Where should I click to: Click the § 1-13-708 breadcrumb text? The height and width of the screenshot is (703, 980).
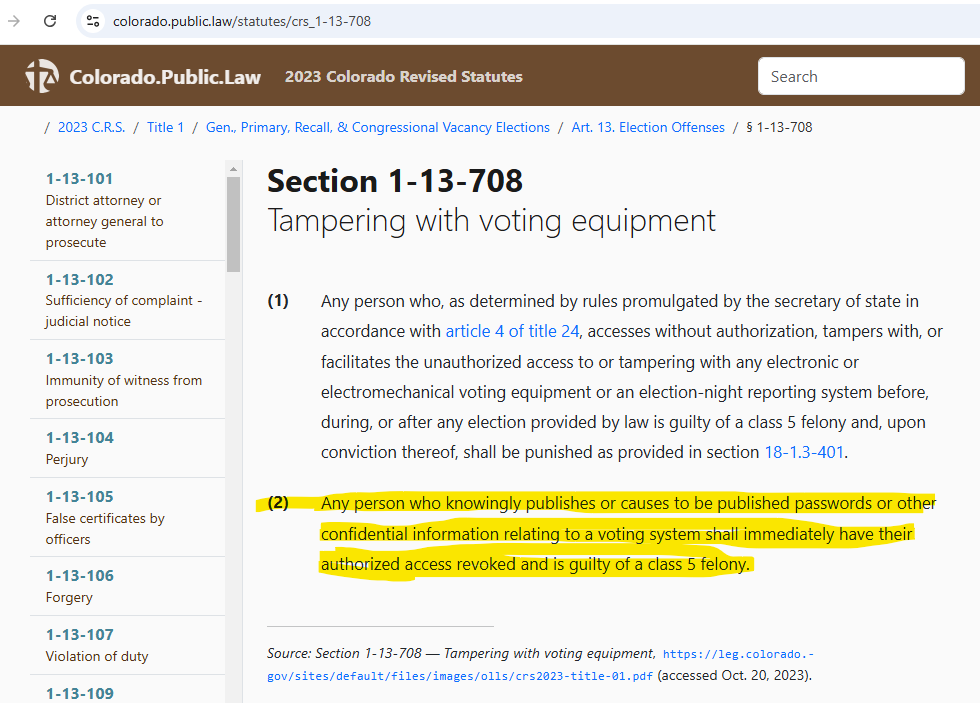tap(779, 127)
